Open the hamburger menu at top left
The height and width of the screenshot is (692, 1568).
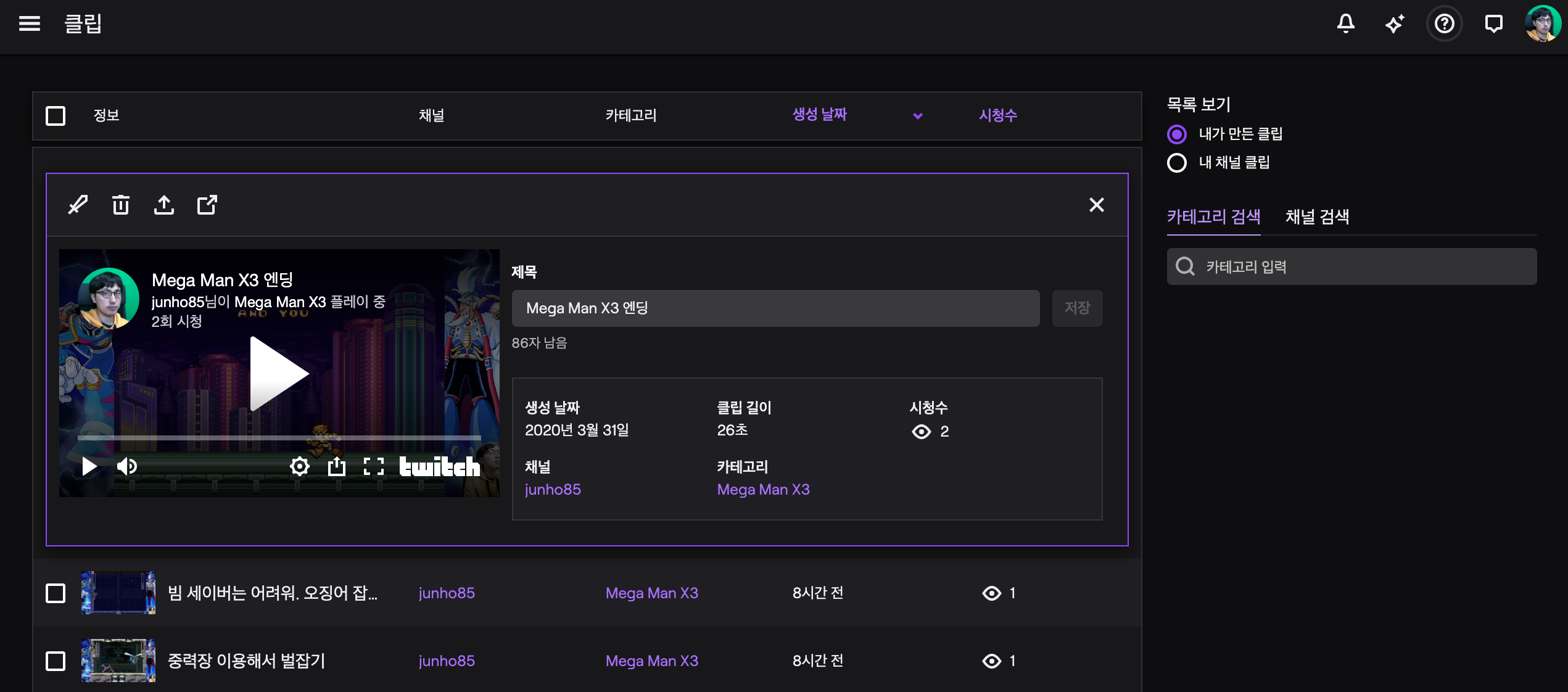30,24
